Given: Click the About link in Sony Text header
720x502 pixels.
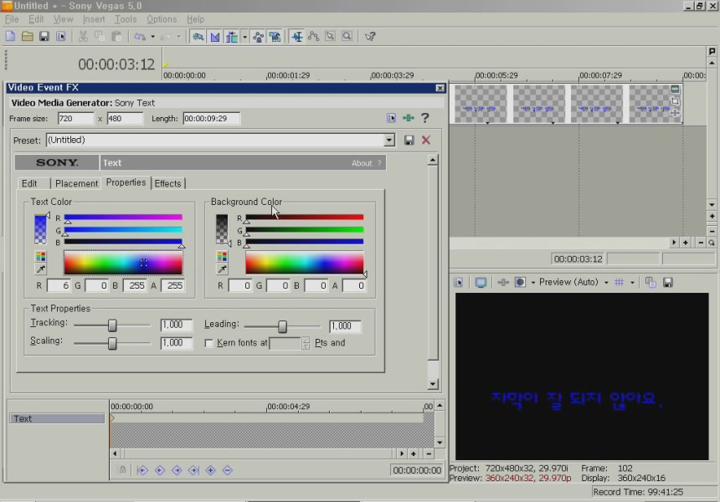Looking at the screenshot, I should (362, 163).
